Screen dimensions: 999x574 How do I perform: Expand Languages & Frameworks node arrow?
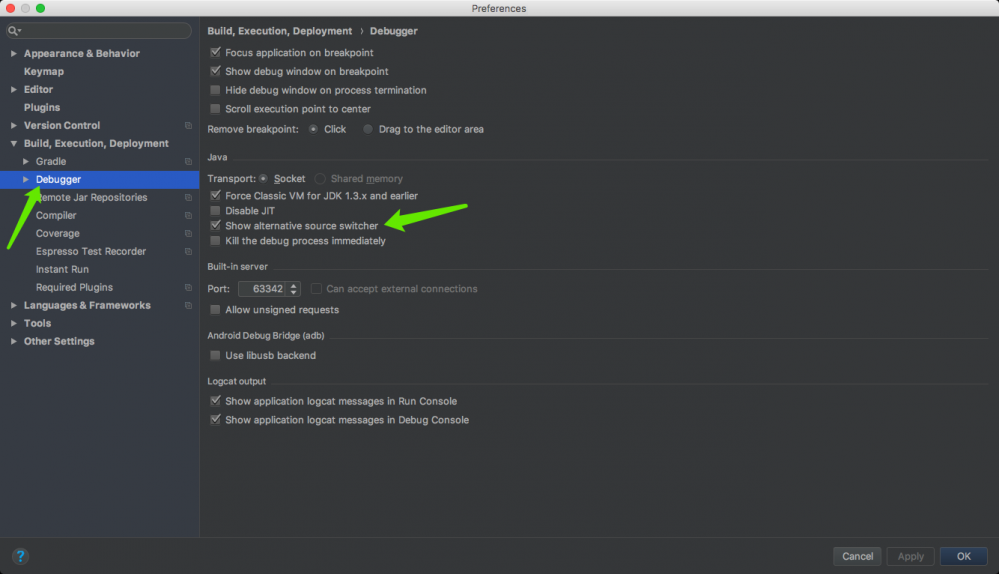tap(13, 305)
